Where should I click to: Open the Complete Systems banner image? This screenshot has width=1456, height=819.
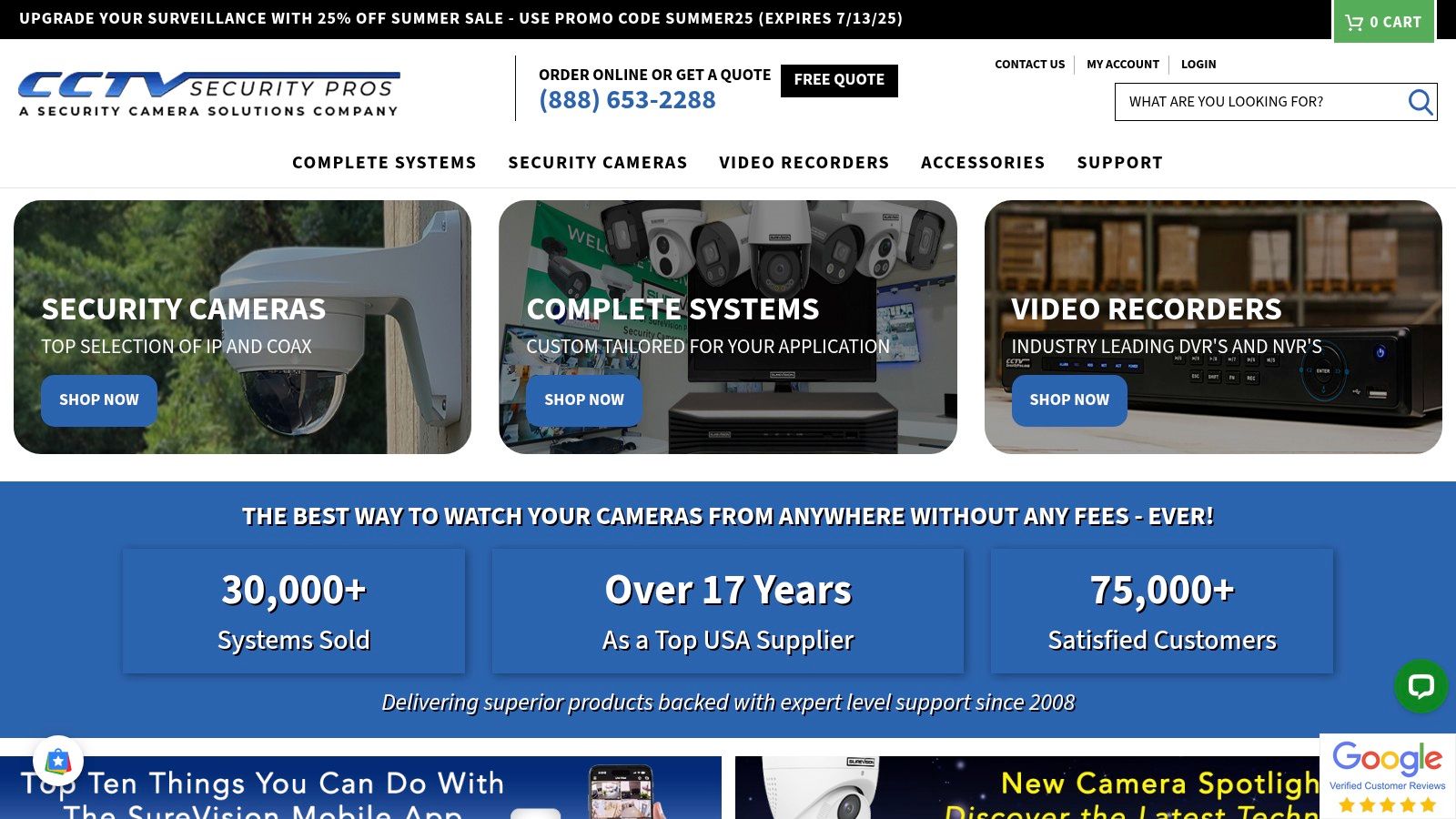tap(728, 328)
